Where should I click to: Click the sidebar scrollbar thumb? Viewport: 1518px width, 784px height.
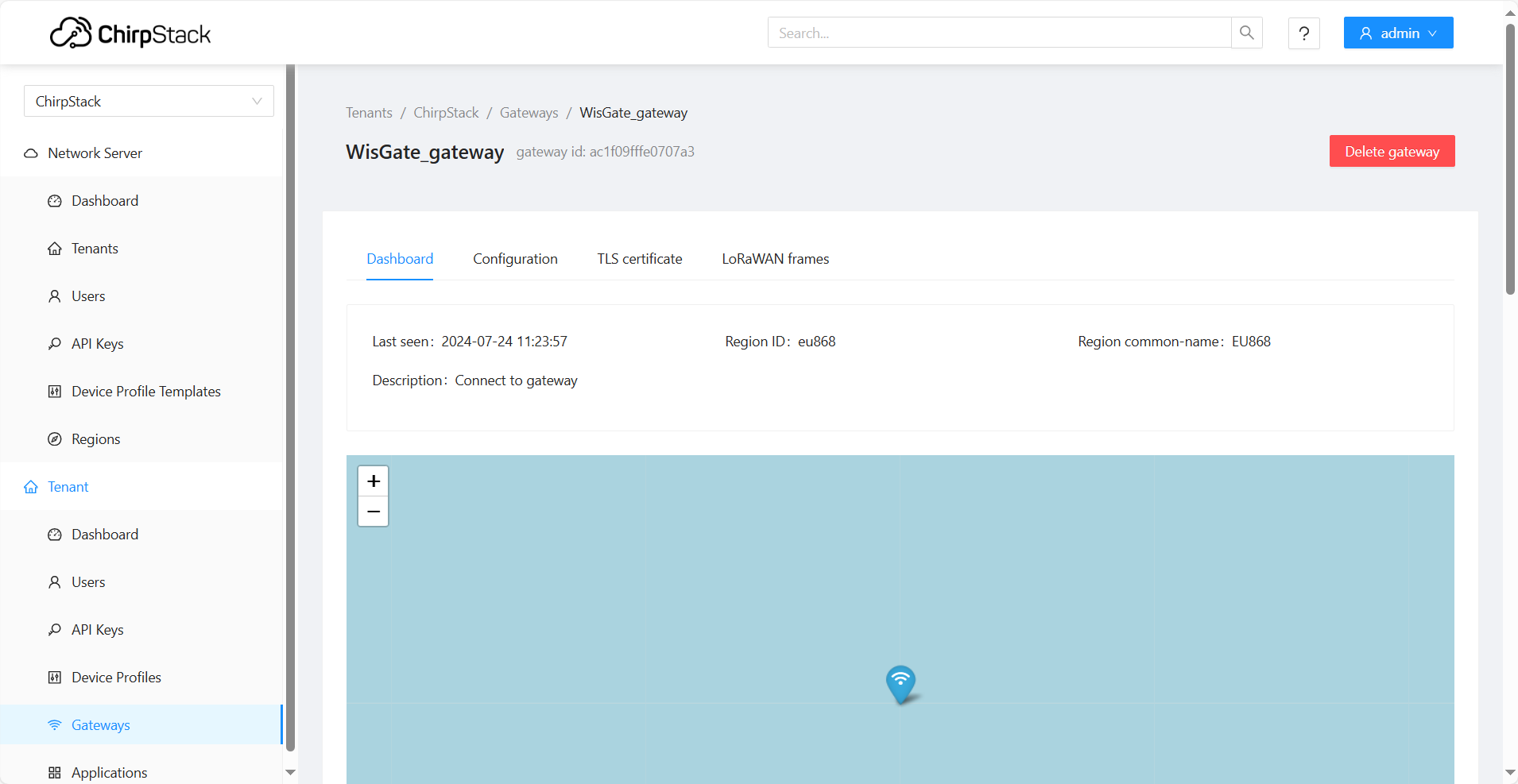pos(290,407)
